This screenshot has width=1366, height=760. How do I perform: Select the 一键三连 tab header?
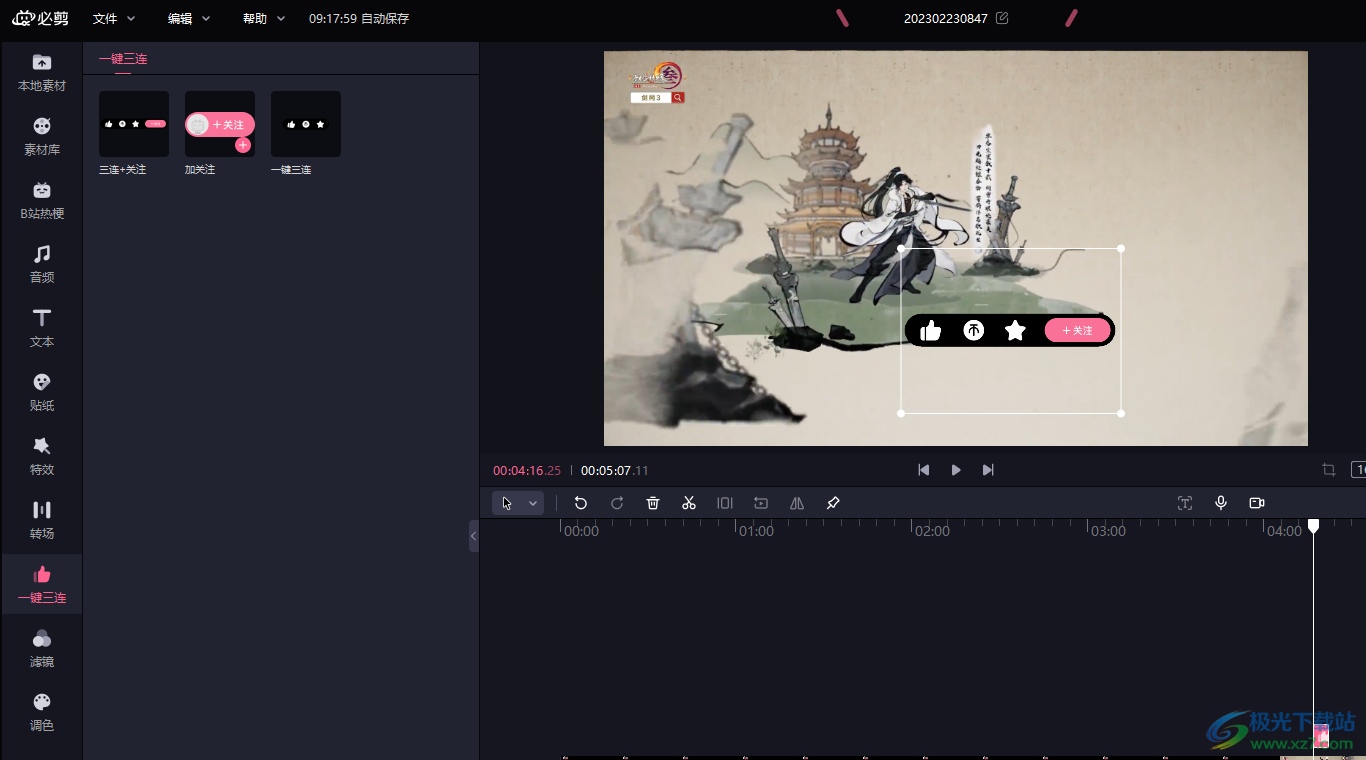[x=123, y=59]
